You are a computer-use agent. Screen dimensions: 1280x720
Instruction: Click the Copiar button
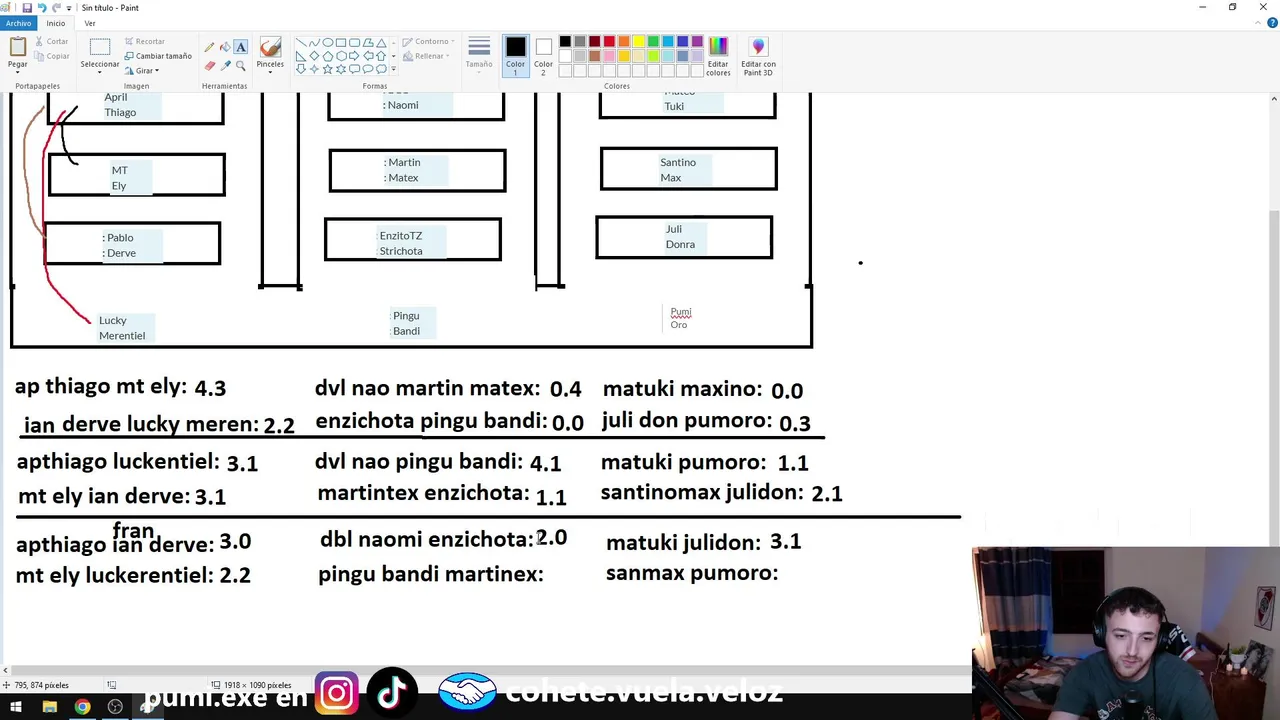tap(52, 56)
